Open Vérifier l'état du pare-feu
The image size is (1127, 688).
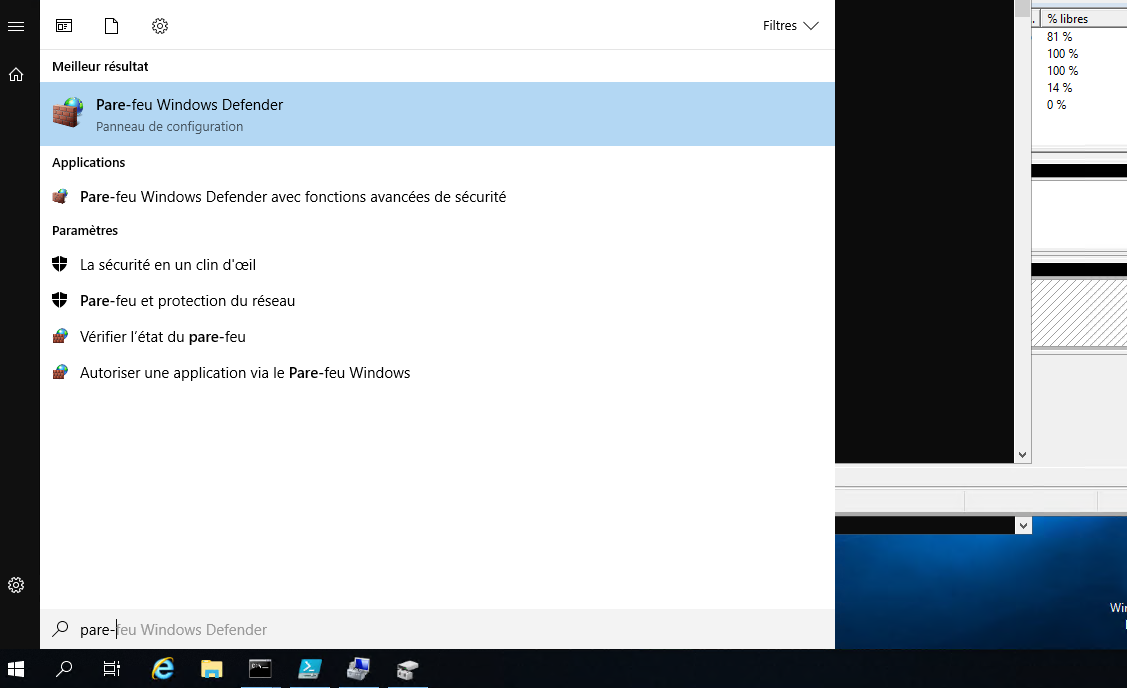click(x=437, y=336)
